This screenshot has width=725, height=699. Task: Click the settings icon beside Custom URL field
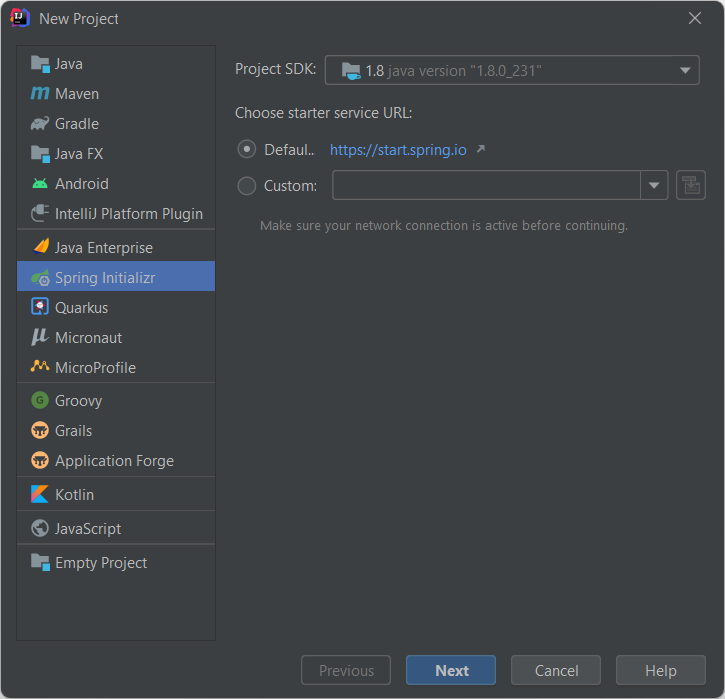point(691,185)
